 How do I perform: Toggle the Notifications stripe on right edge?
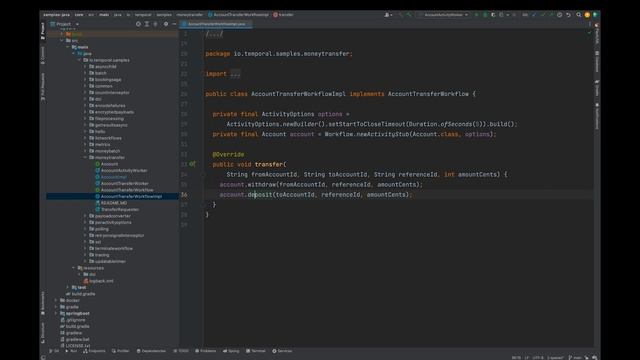(x=597, y=116)
